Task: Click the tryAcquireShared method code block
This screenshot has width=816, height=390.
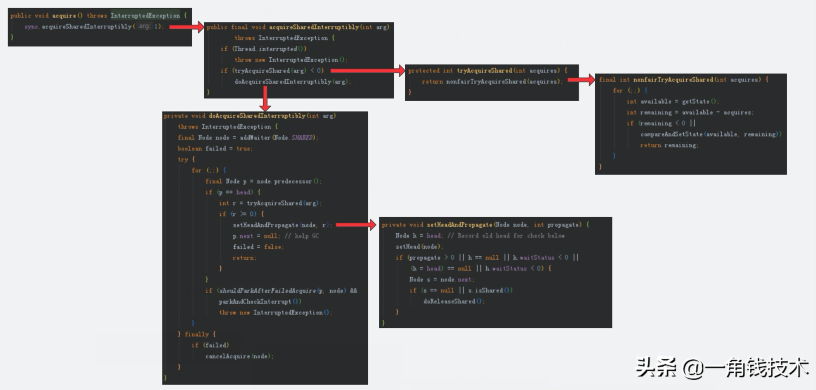Action: (492, 82)
